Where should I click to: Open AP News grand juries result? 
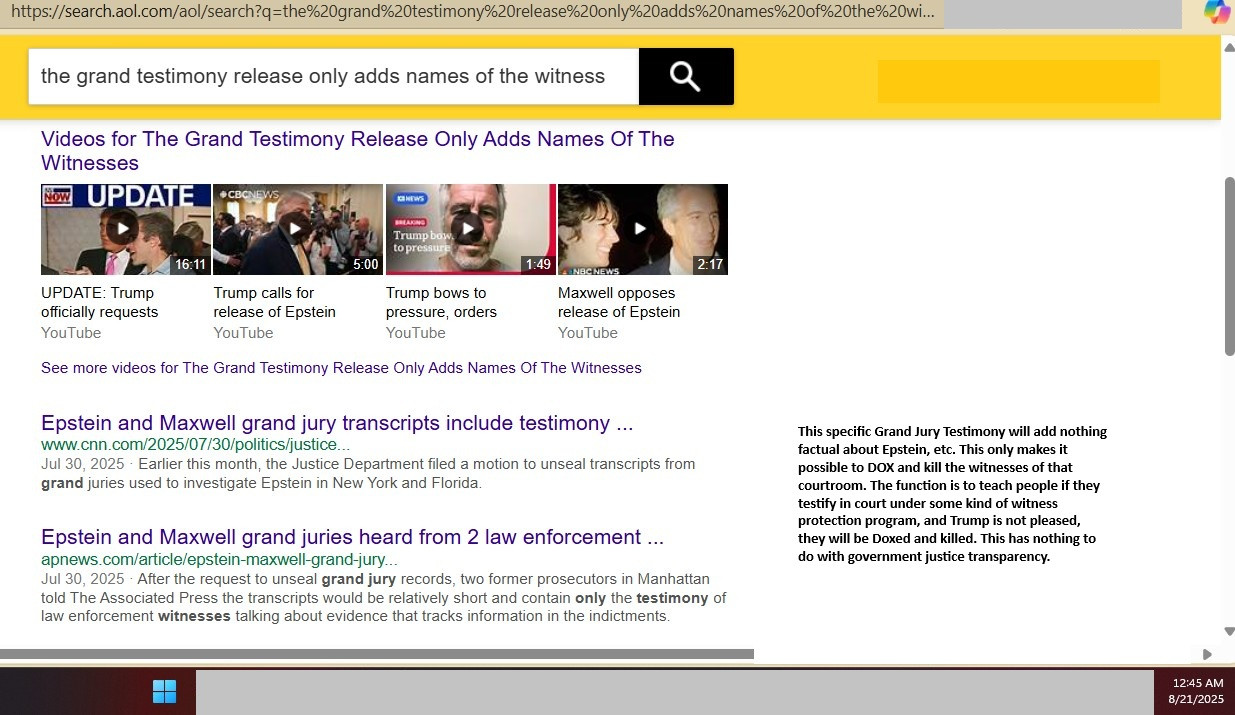352,537
